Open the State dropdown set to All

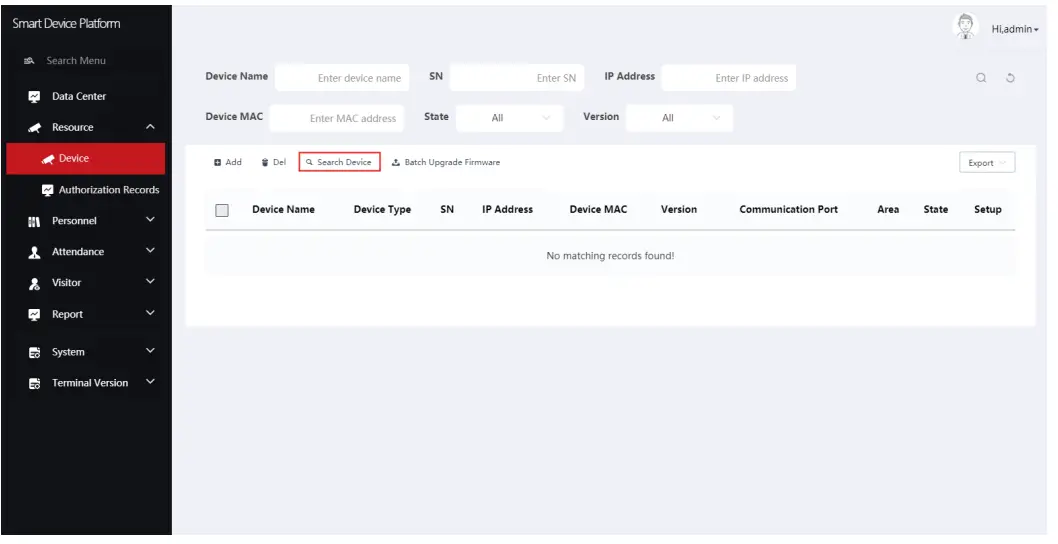coord(509,118)
